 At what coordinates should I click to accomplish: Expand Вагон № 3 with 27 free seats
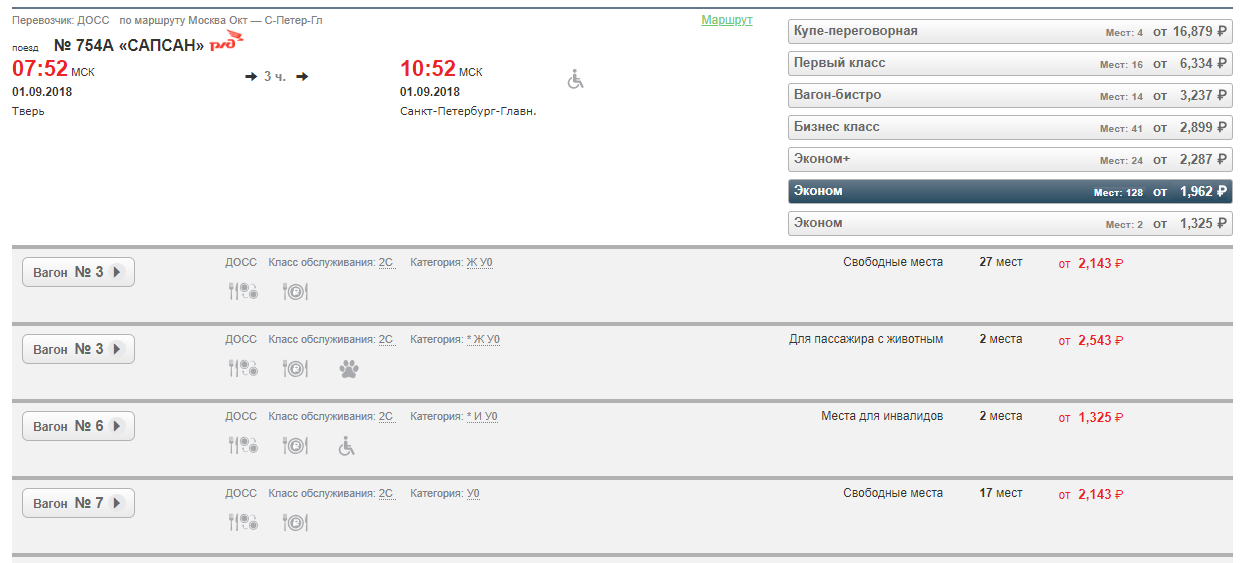pyautogui.click(x=78, y=272)
